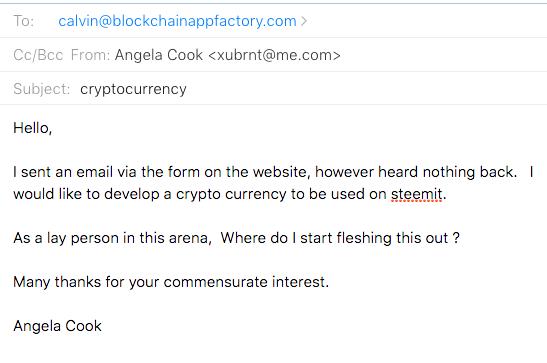
Task: Select sender Angela Cook <xubrnt@me.com>
Action: pyautogui.click(x=227, y=55)
